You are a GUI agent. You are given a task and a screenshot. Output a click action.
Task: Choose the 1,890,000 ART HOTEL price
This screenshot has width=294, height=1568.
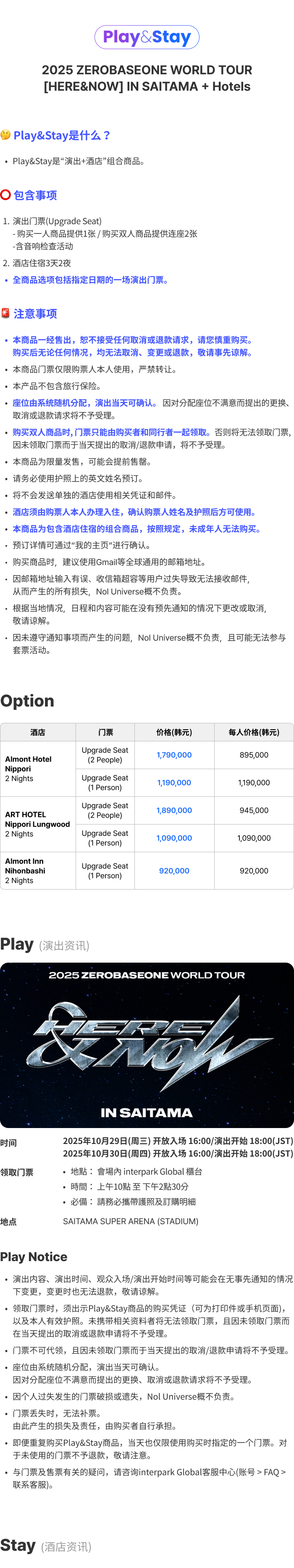click(x=174, y=810)
